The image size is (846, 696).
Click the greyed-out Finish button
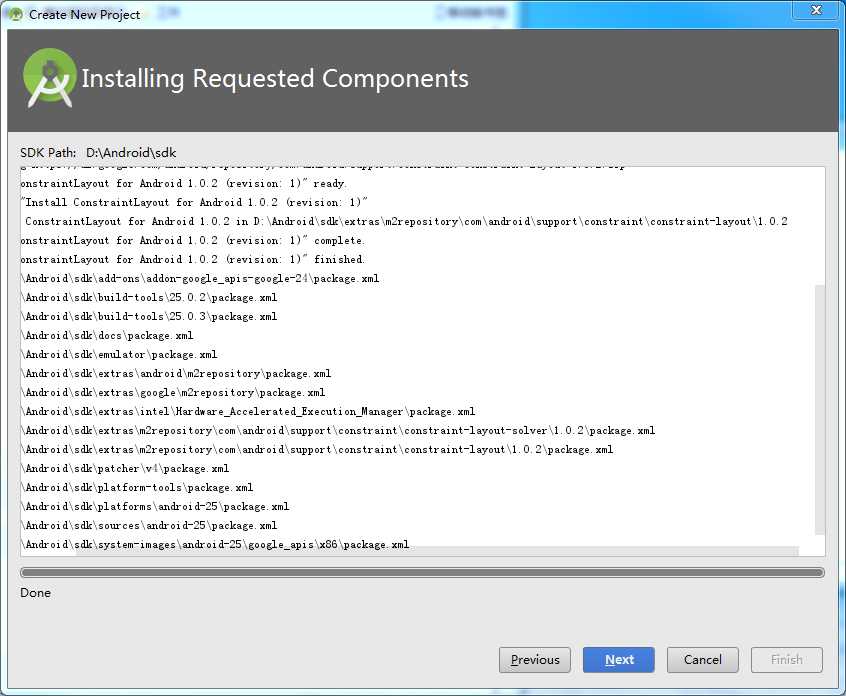[787, 660]
